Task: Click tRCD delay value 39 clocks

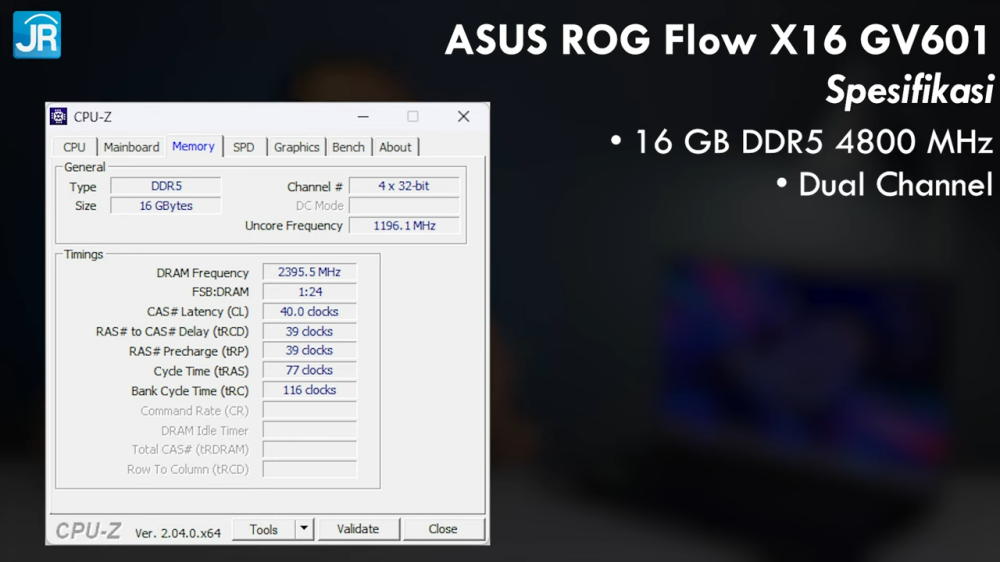Action: 309,332
